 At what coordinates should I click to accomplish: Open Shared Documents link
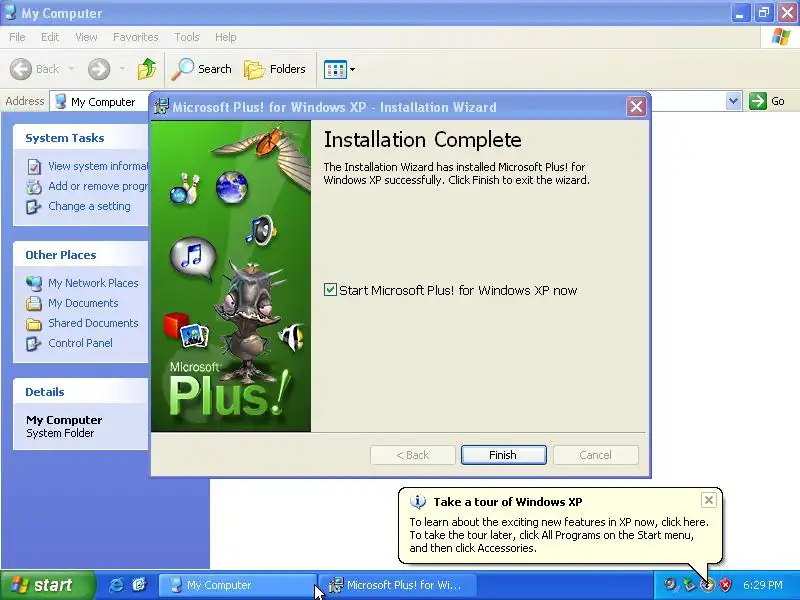point(93,323)
